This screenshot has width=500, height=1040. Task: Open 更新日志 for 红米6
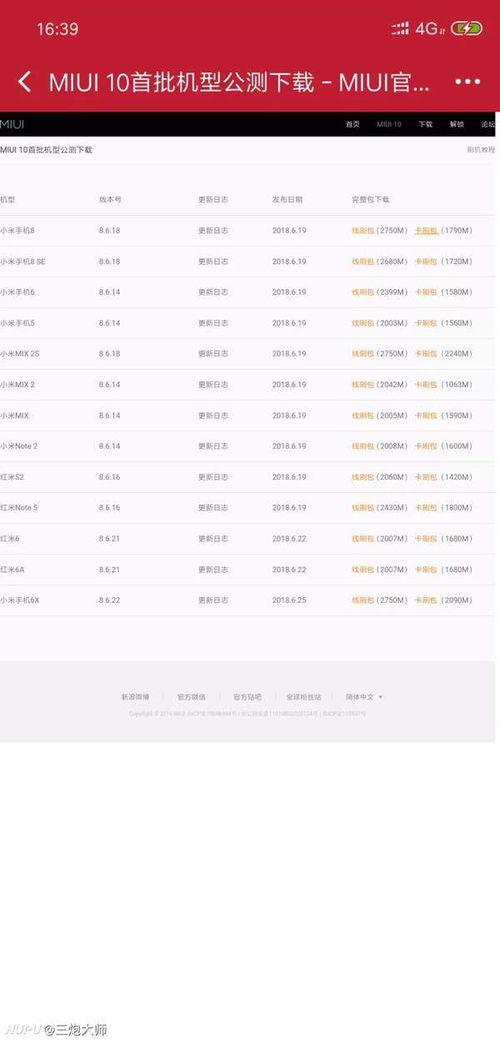(213, 539)
